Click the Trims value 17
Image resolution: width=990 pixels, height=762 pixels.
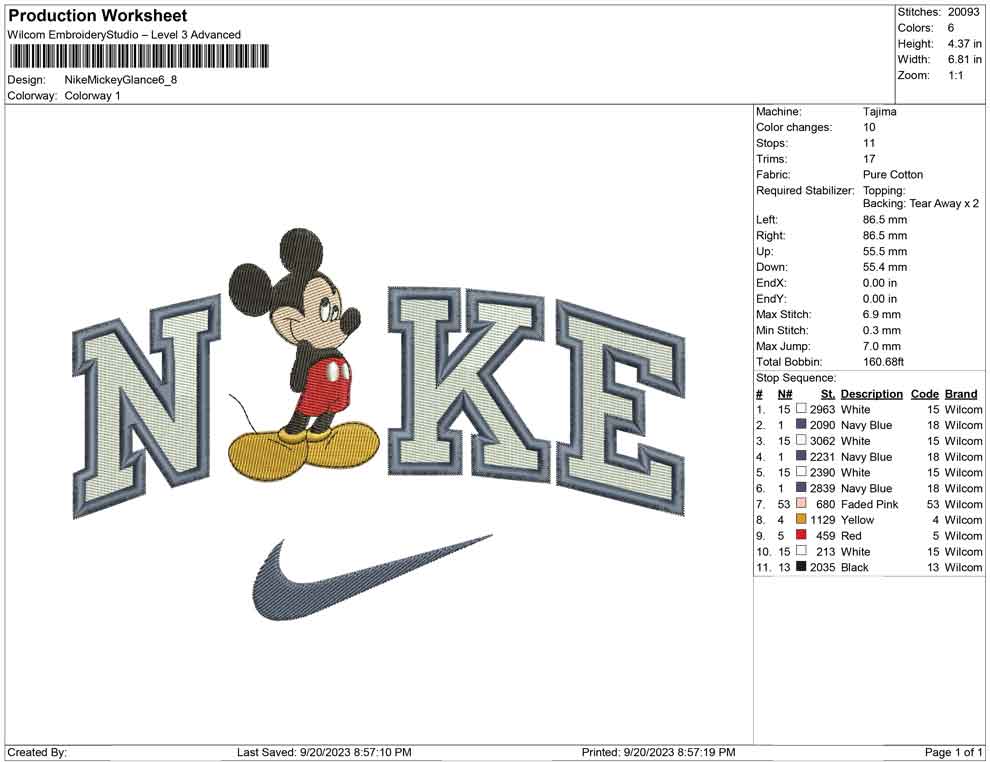(869, 159)
